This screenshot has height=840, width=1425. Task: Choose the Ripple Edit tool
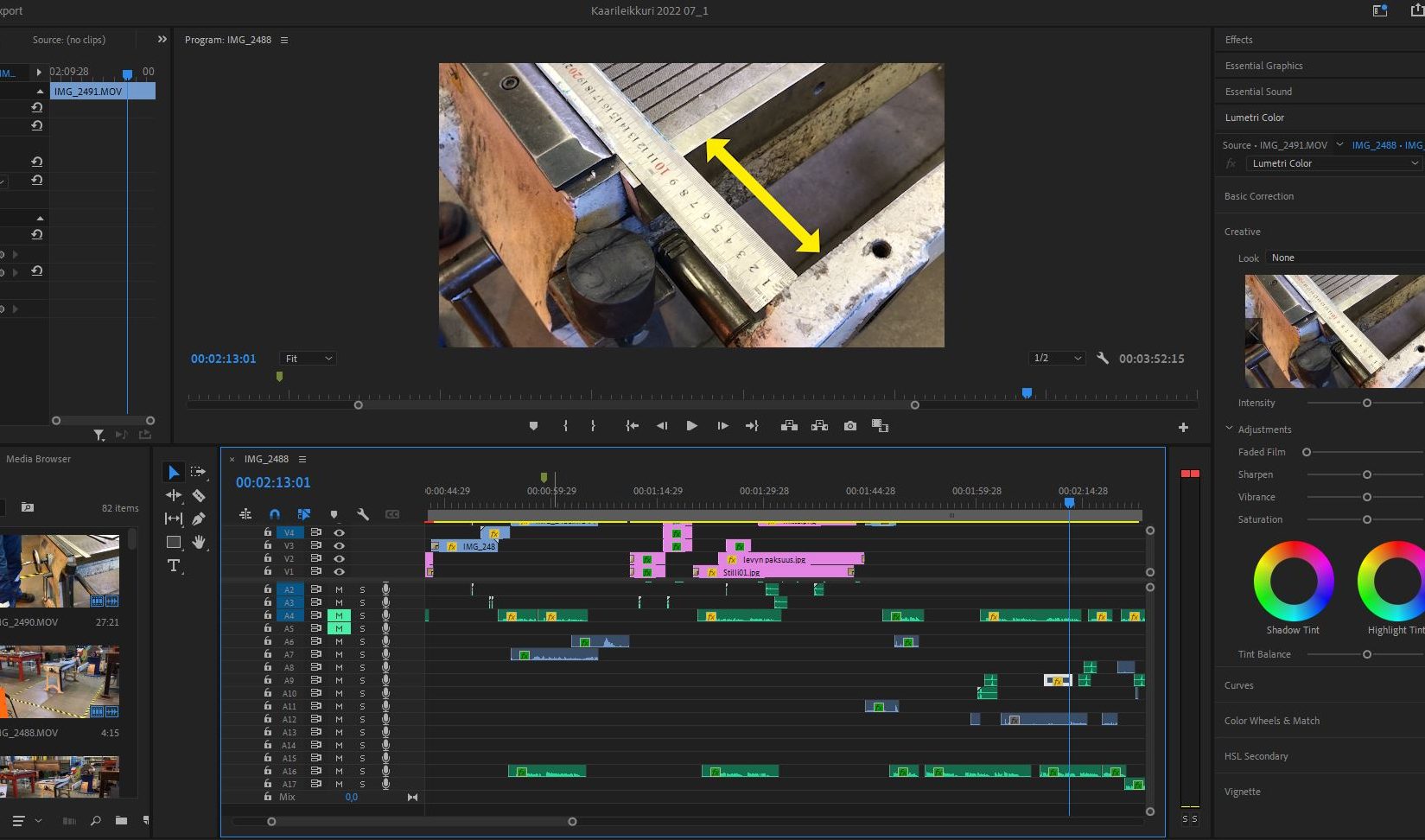(174, 495)
